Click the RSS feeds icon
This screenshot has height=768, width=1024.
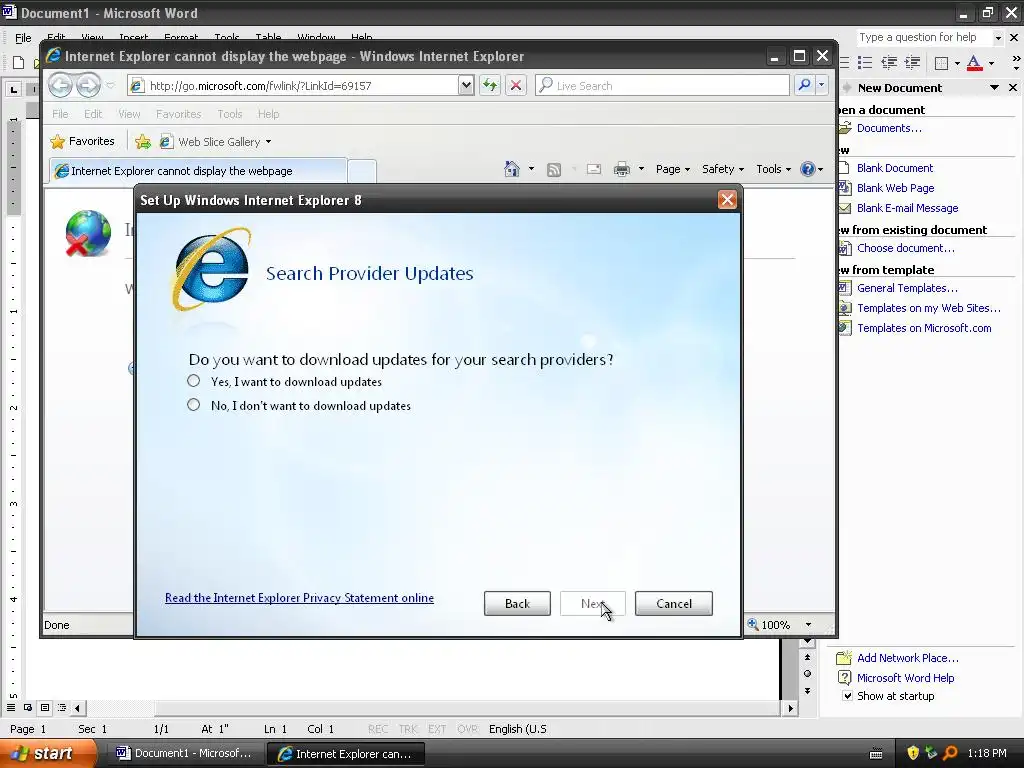click(554, 170)
